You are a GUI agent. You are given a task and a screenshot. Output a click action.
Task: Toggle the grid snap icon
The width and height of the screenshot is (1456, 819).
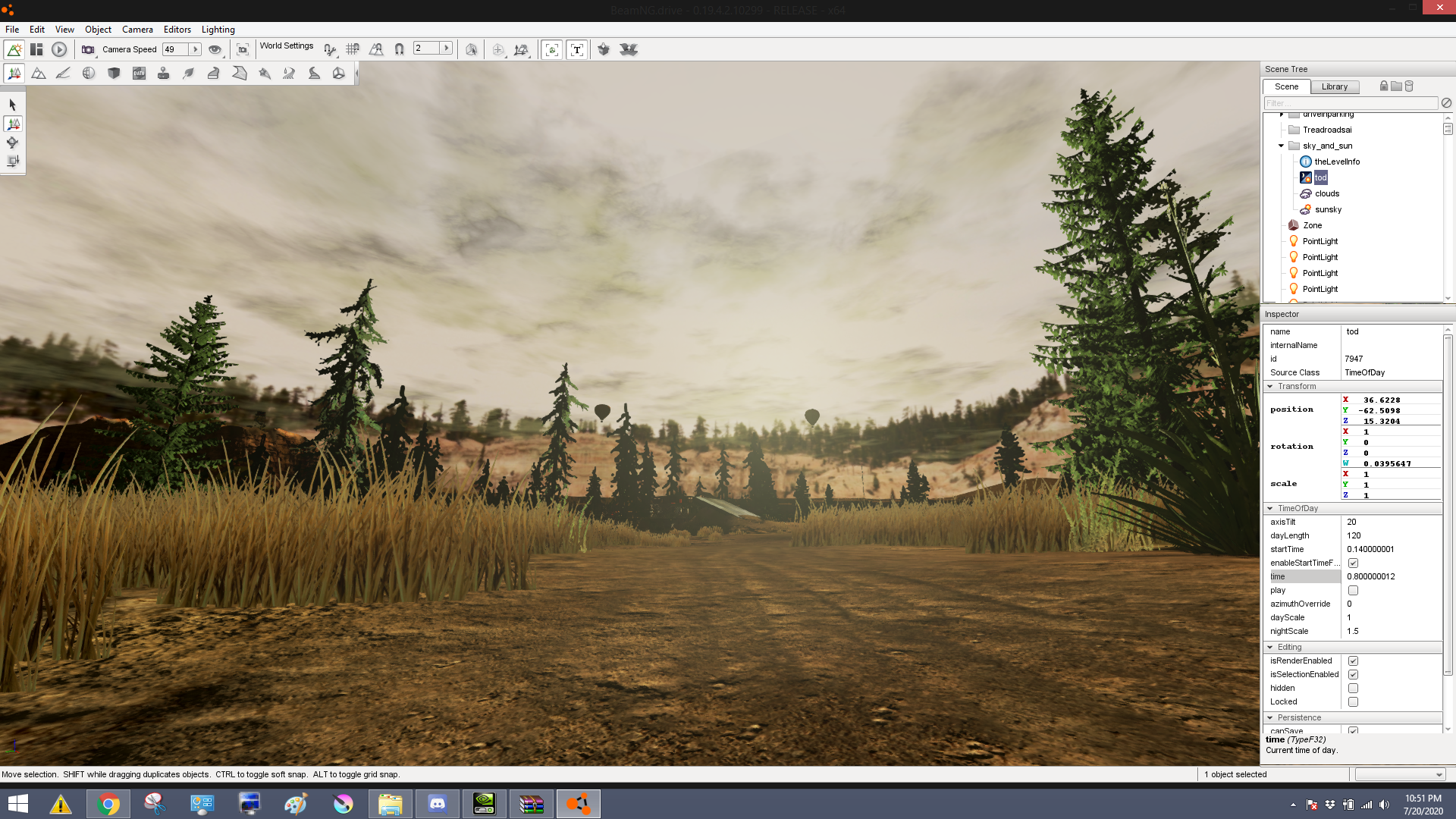[353, 50]
